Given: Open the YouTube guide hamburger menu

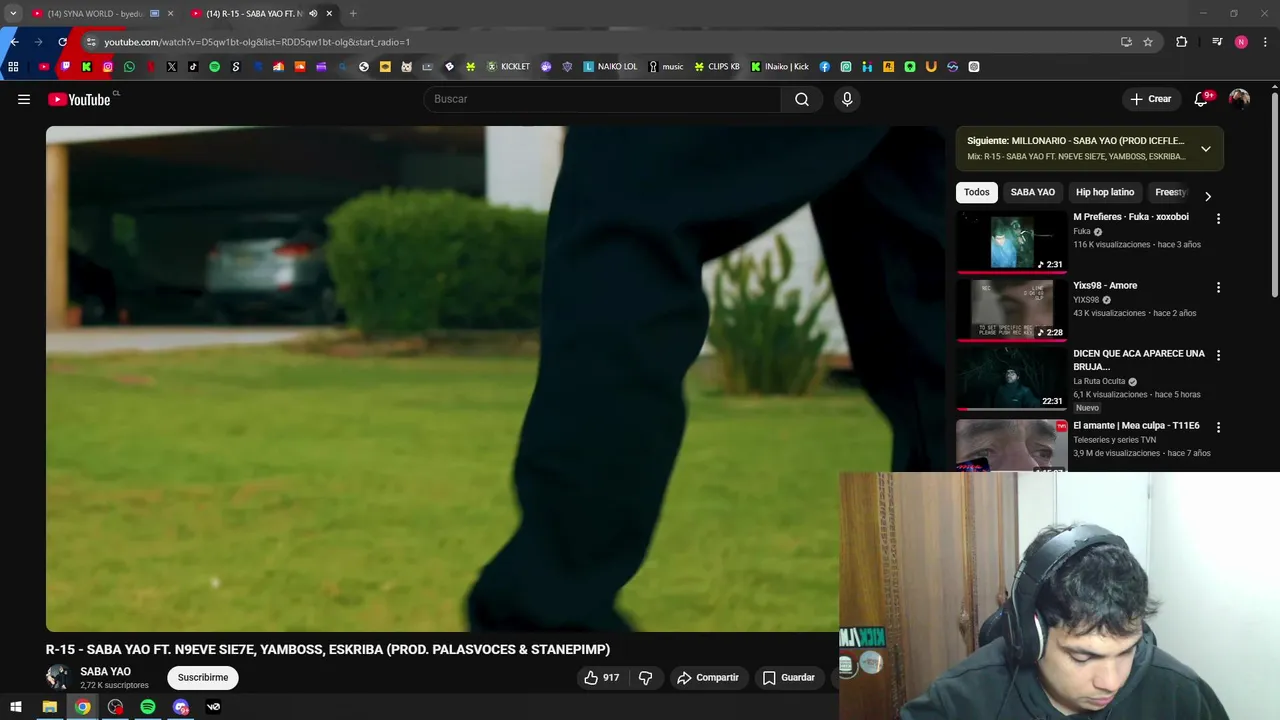Looking at the screenshot, I should click(x=24, y=99).
